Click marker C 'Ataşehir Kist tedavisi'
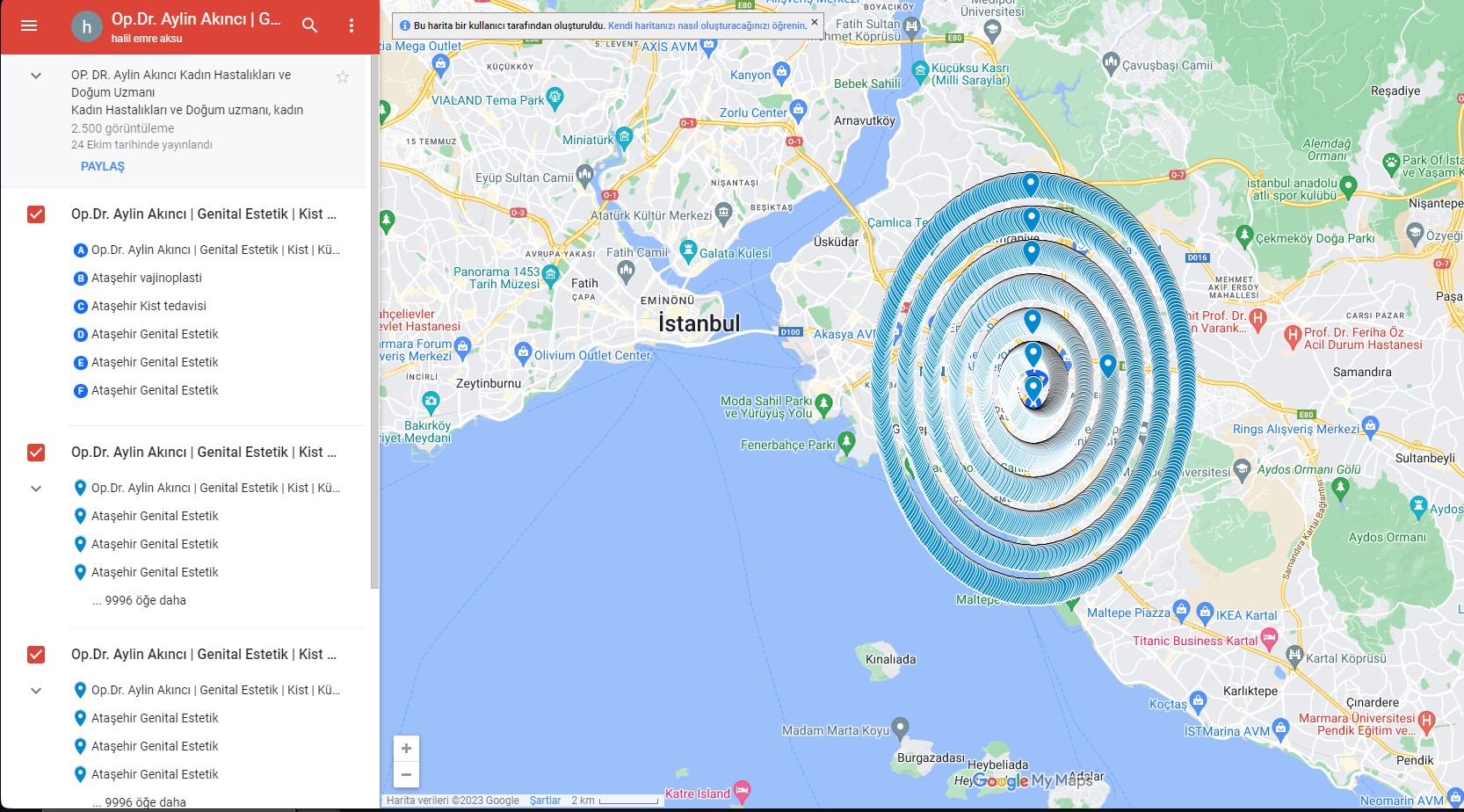Screen dimensions: 1464x812 click(80, 306)
